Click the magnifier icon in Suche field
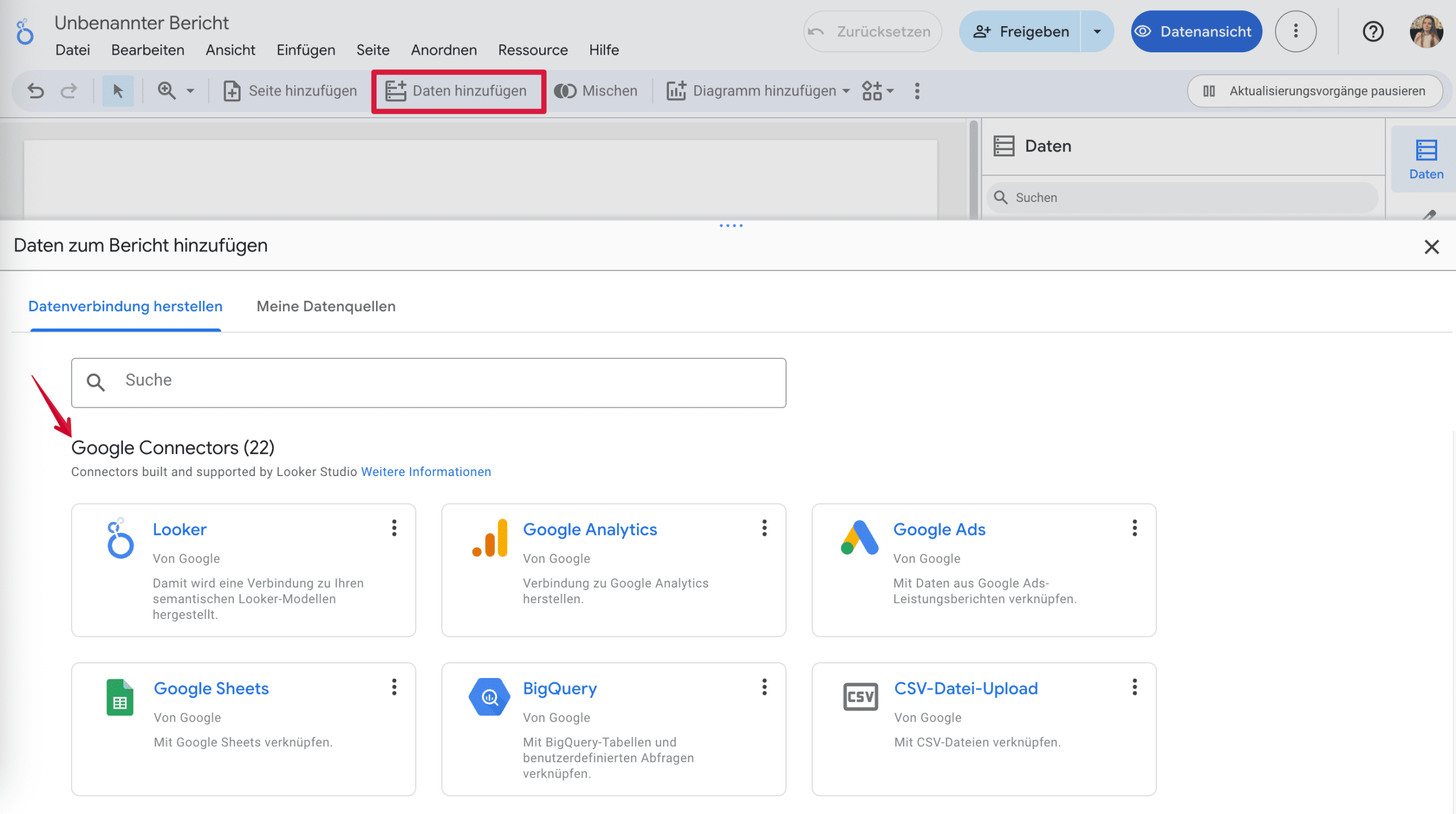The width and height of the screenshot is (1456, 814). 96,382
